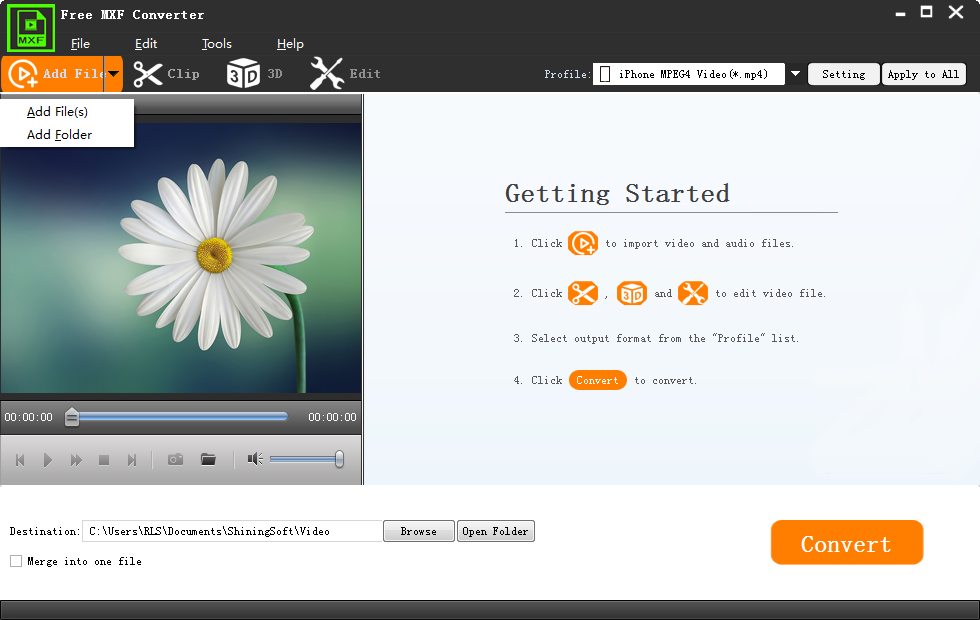Choose Add File(s) menu entry
980x620 pixels.
coord(58,112)
